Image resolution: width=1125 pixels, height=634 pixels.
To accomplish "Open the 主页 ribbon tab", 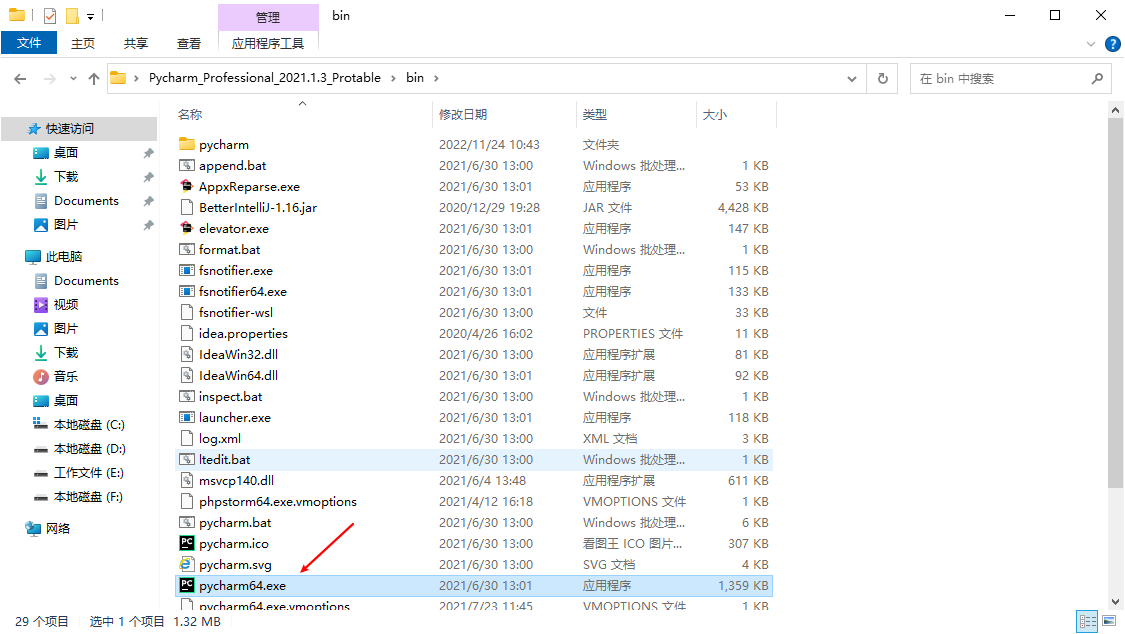I will [x=83, y=44].
